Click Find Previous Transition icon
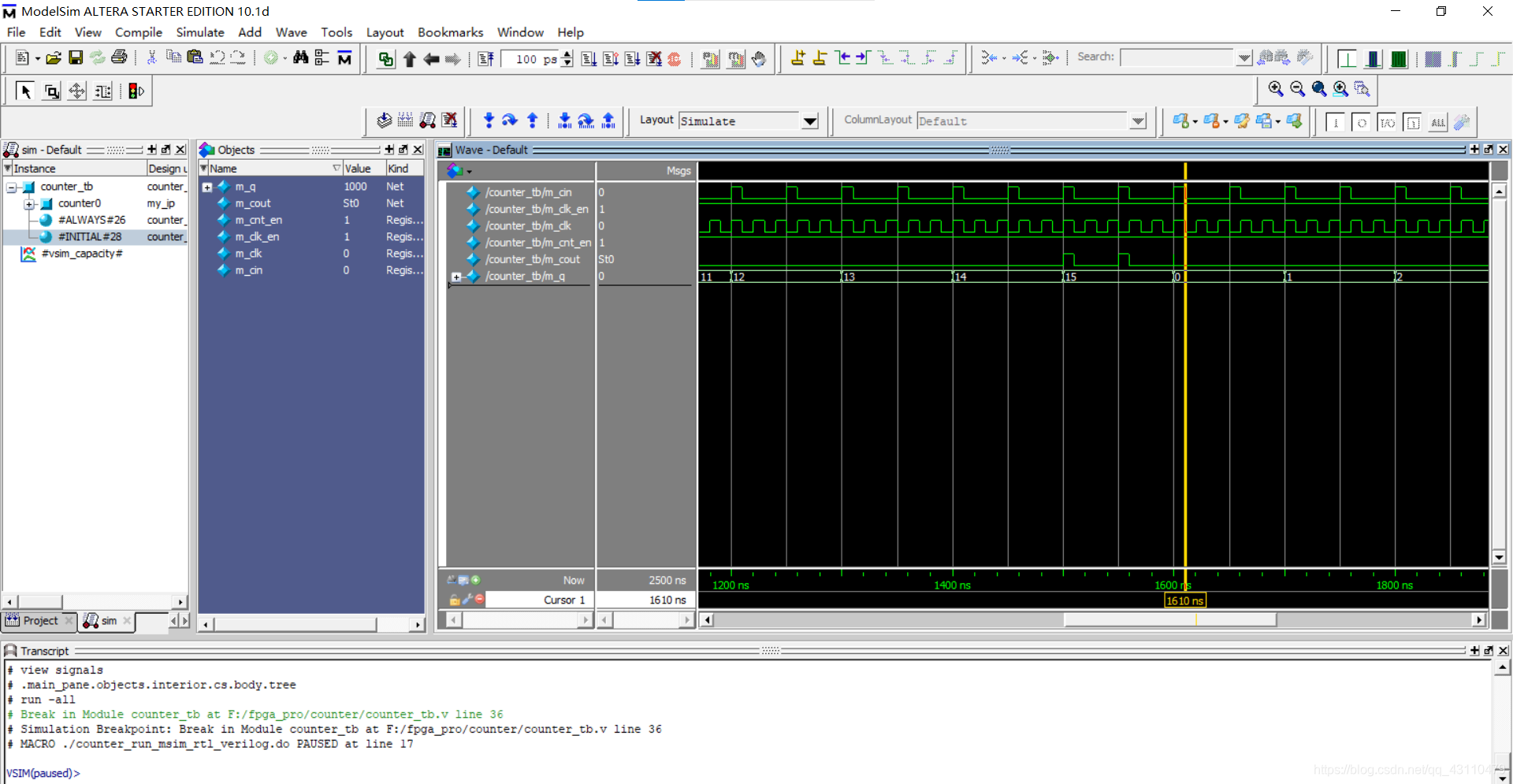The width and height of the screenshot is (1513, 784). (842, 58)
